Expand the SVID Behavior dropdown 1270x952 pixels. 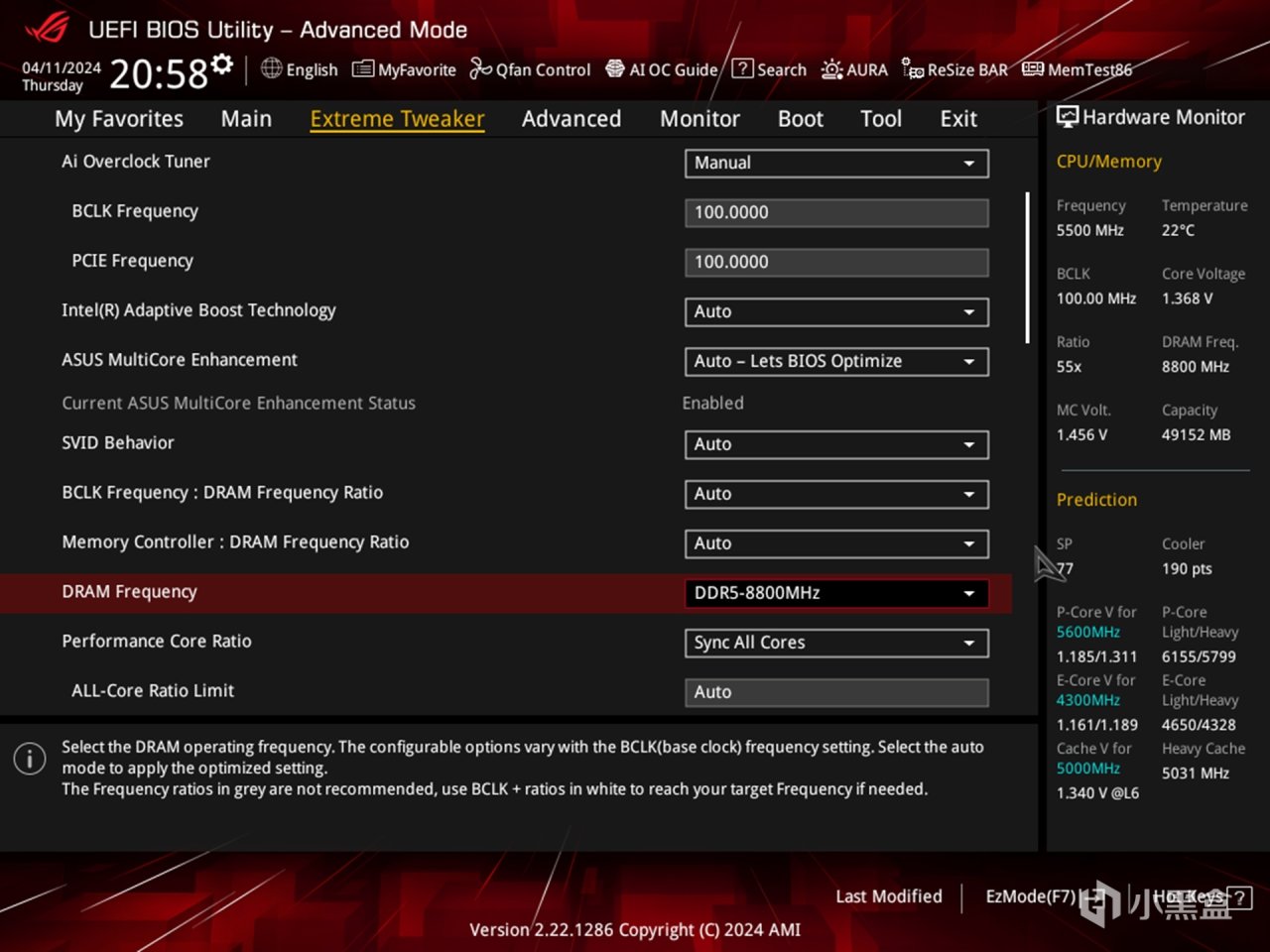(836, 444)
